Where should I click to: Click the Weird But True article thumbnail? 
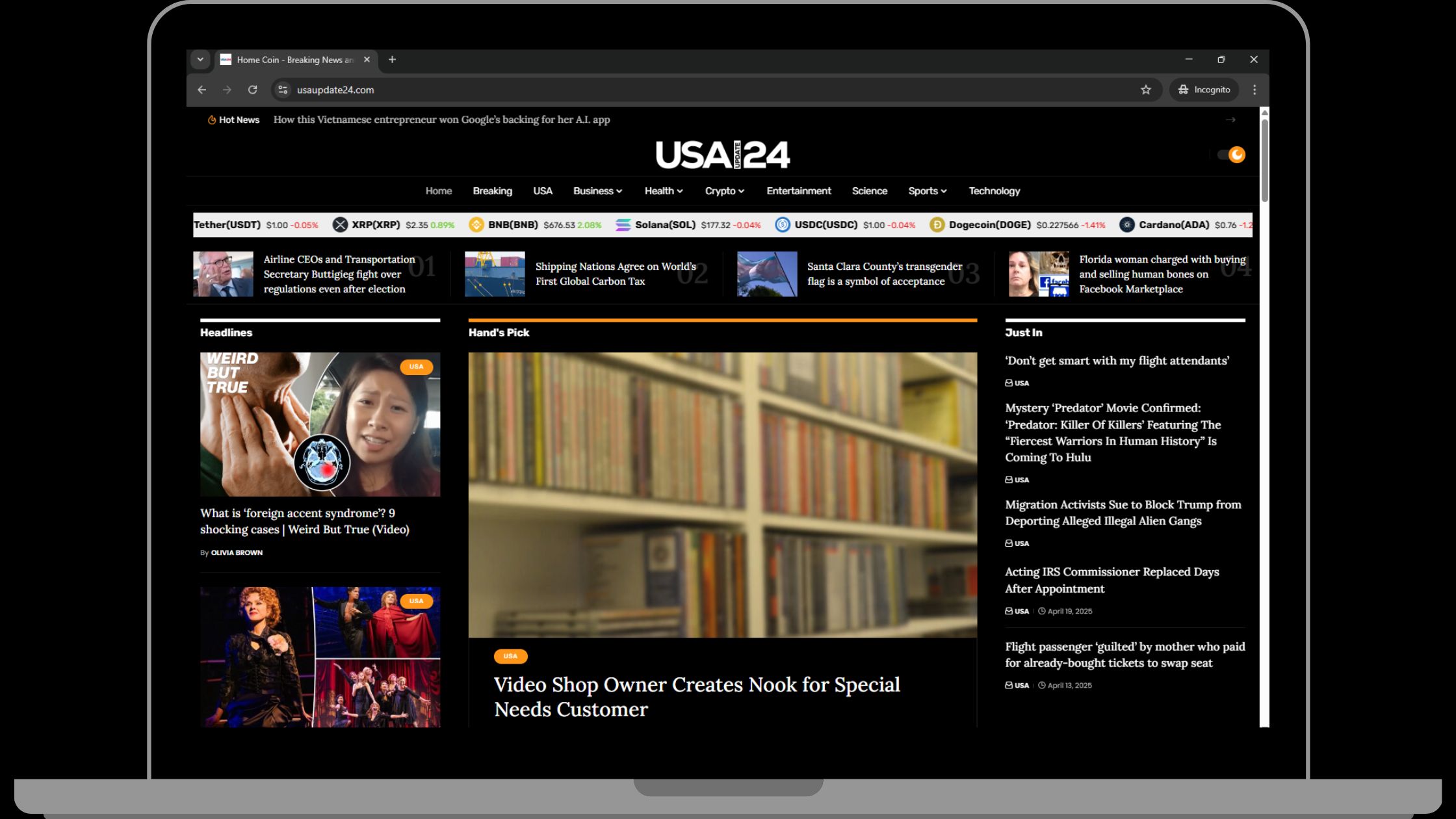click(x=320, y=424)
